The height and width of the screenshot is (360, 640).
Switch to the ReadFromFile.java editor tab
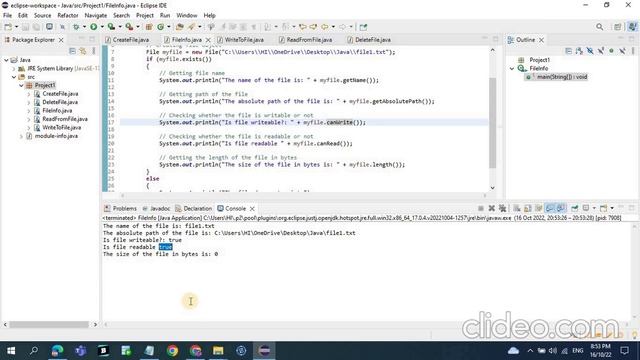pyautogui.click(x=309, y=40)
